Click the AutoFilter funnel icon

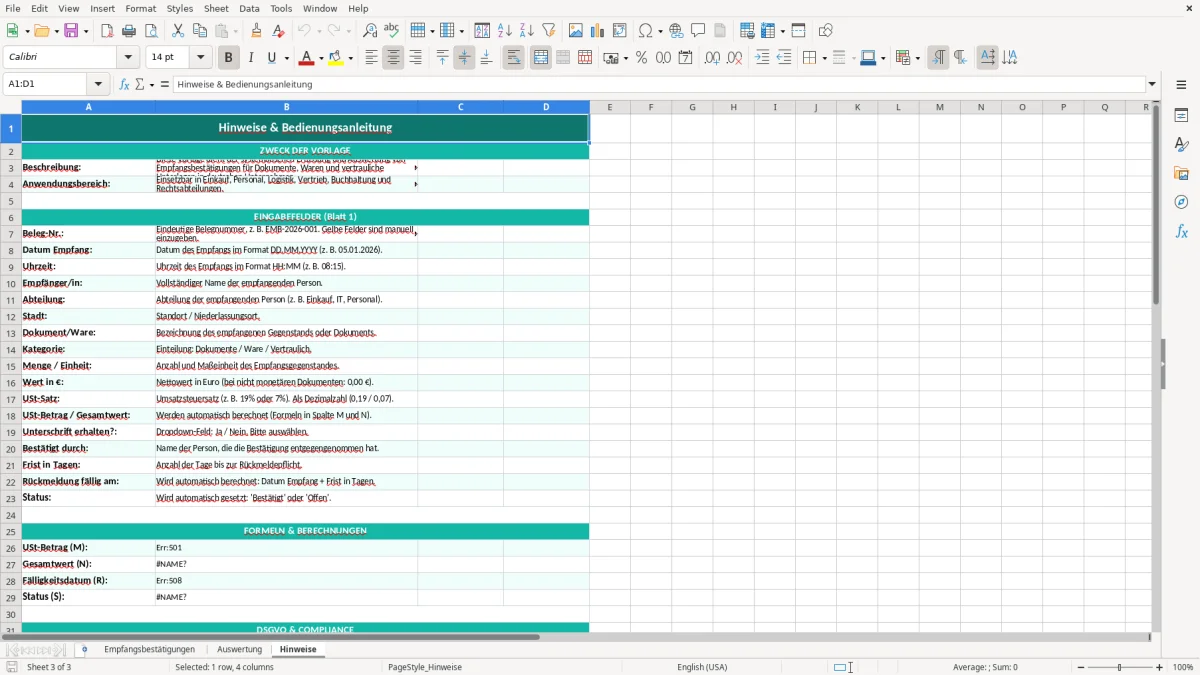(548, 31)
